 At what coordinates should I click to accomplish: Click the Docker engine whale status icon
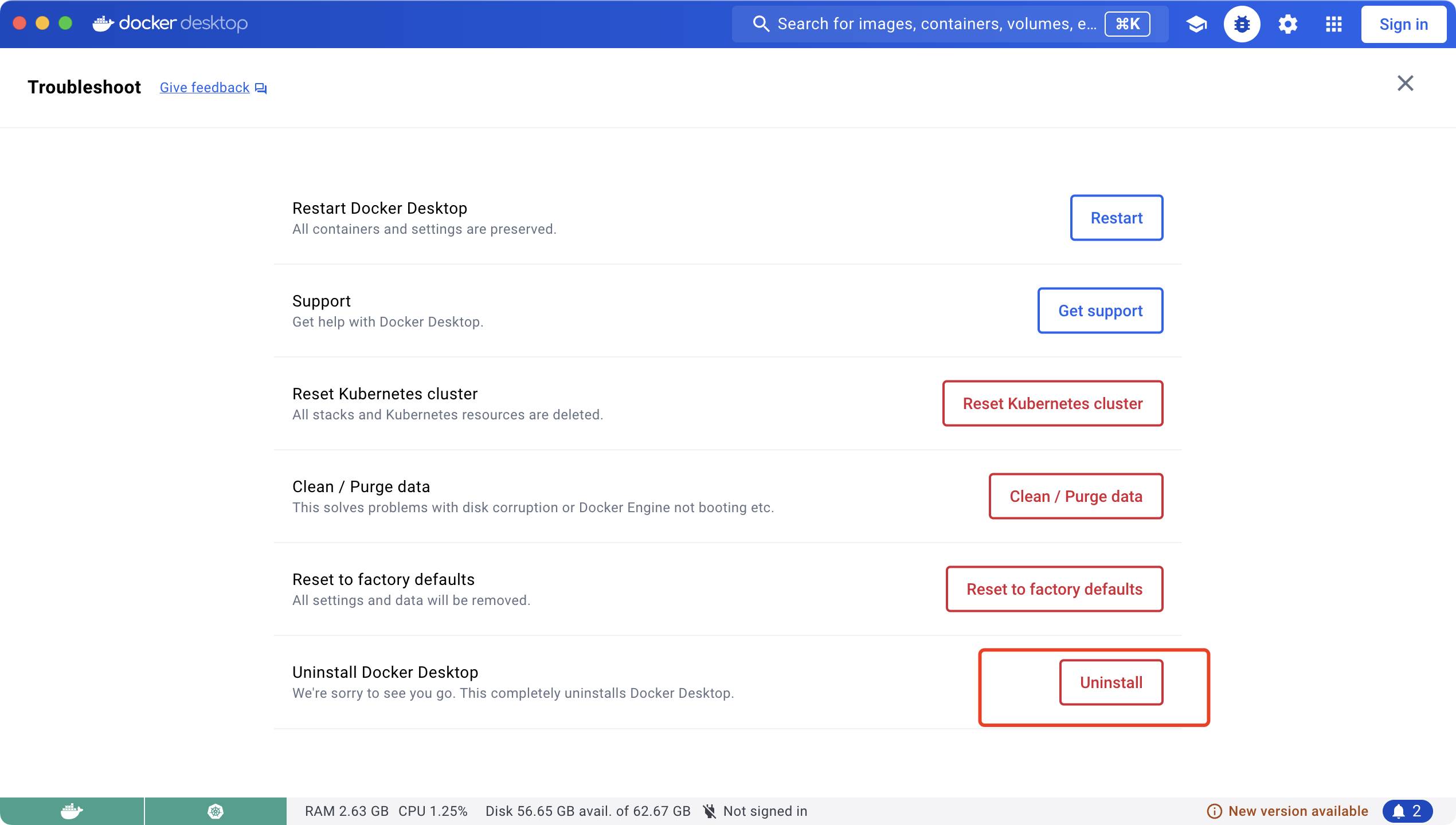(x=72, y=811)
